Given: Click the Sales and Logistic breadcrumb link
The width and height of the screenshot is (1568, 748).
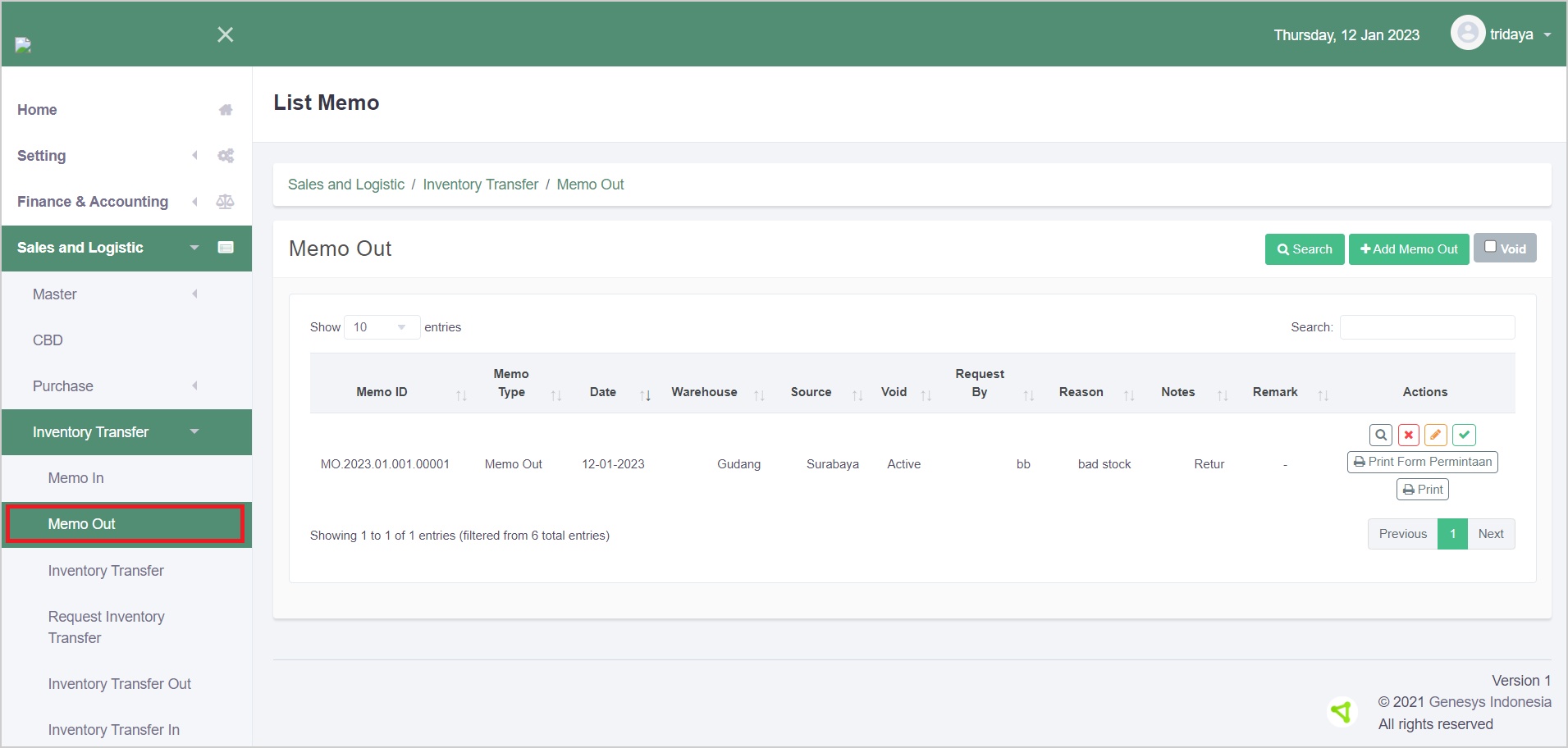Looking at the screenshot, I should click(x=346, y=185).
